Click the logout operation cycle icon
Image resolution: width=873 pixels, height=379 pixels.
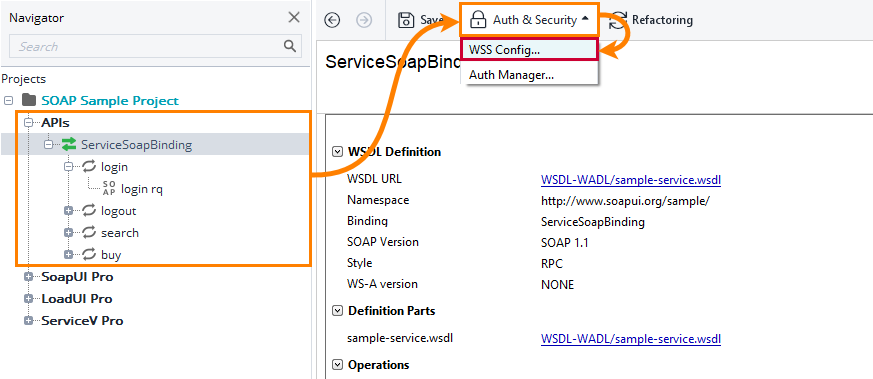tap(89, 211)
